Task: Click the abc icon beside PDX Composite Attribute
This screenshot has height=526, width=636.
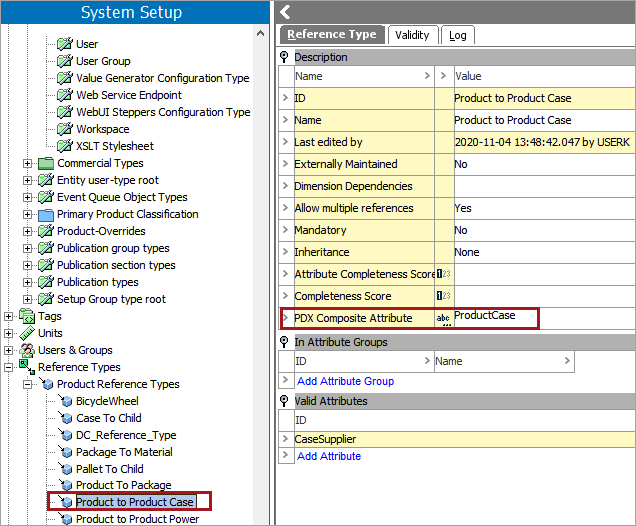Action: [443, 318]
